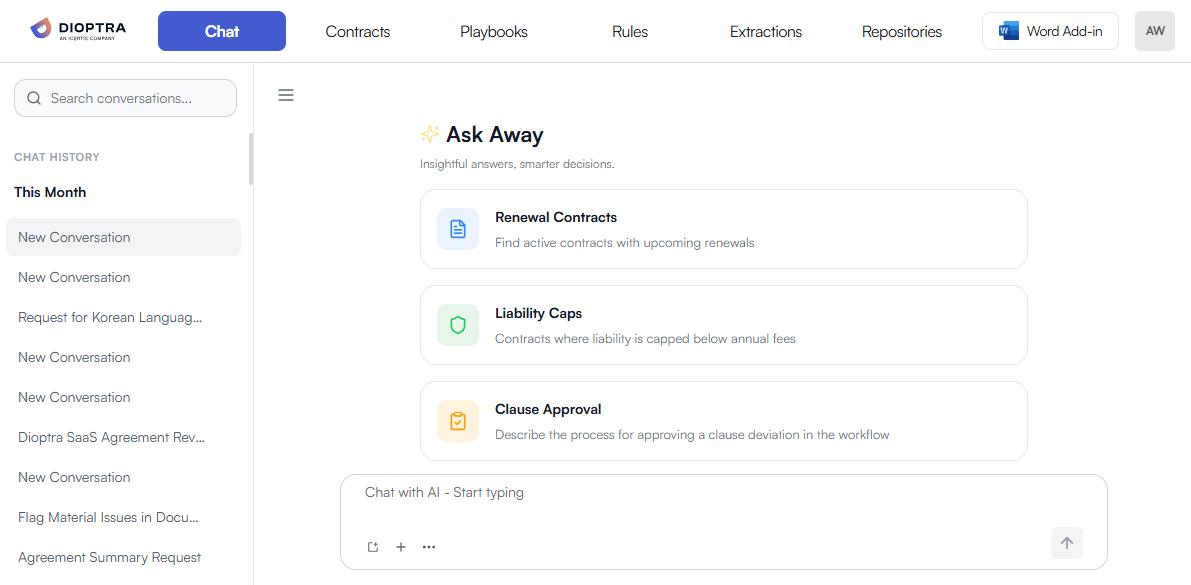The image size is (1191, 585).
Task: Click the CHAT HISTORY label
Action: point(57,157)
